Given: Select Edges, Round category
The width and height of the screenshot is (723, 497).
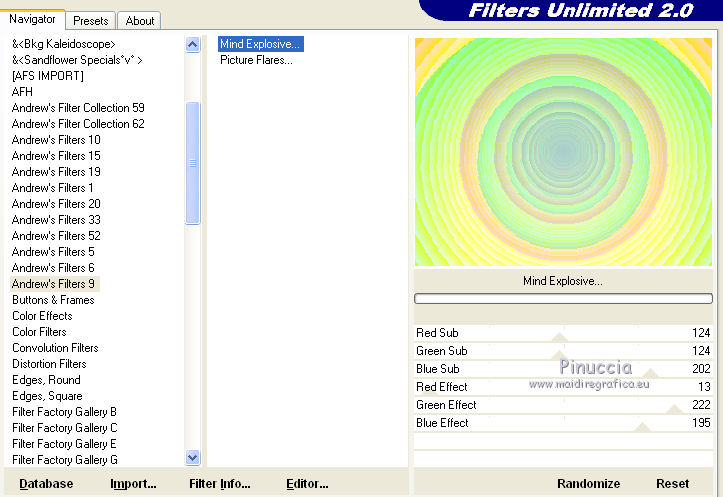Looking at the screenshot, I should click(46, 380).
